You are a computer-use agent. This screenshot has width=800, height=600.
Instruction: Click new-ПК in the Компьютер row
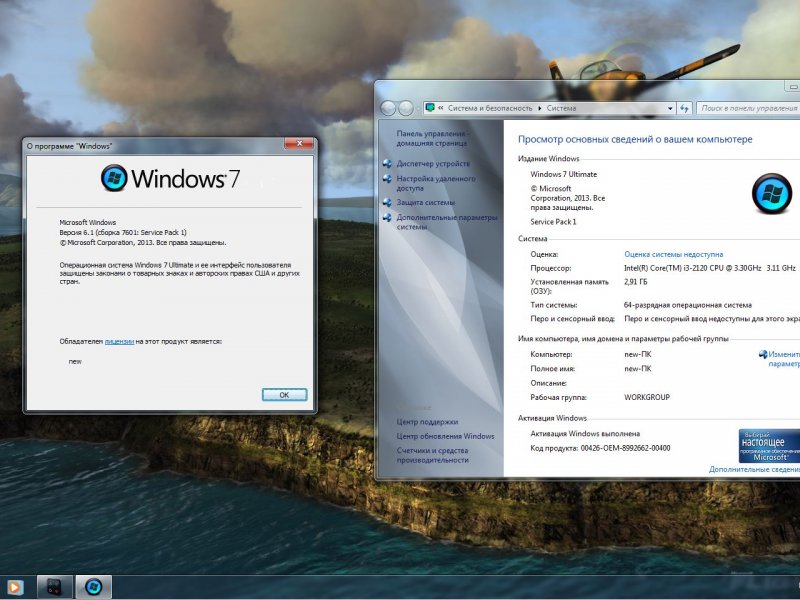[x=638, y=354]
